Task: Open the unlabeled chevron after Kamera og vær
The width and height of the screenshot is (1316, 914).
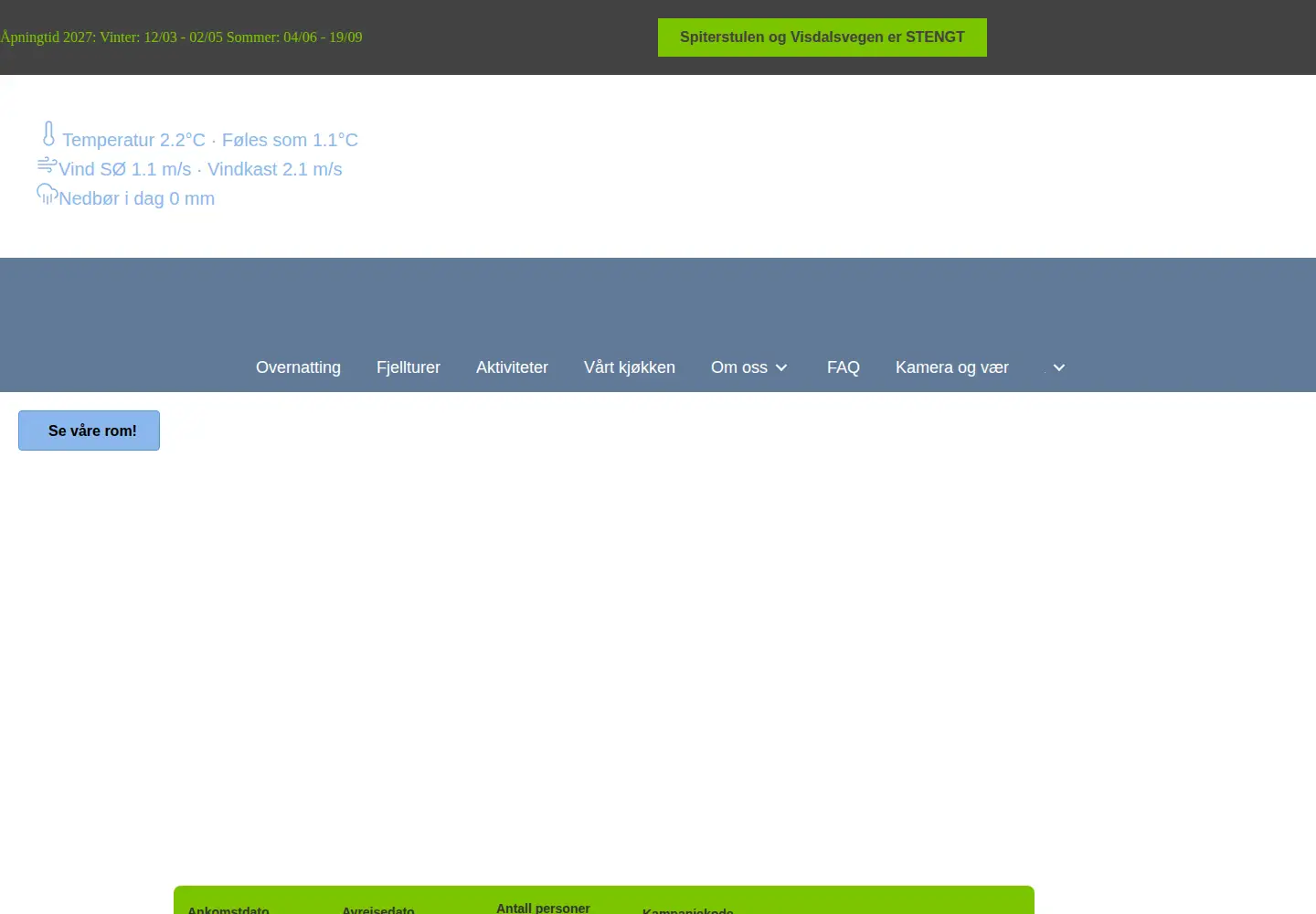Action: [1059, 367]
